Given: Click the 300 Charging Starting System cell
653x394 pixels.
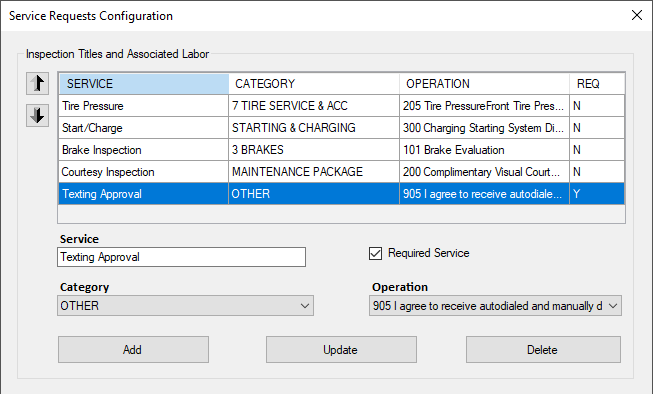Looking at the screenshot, I should pyautogui.click(x=484, y=128).
